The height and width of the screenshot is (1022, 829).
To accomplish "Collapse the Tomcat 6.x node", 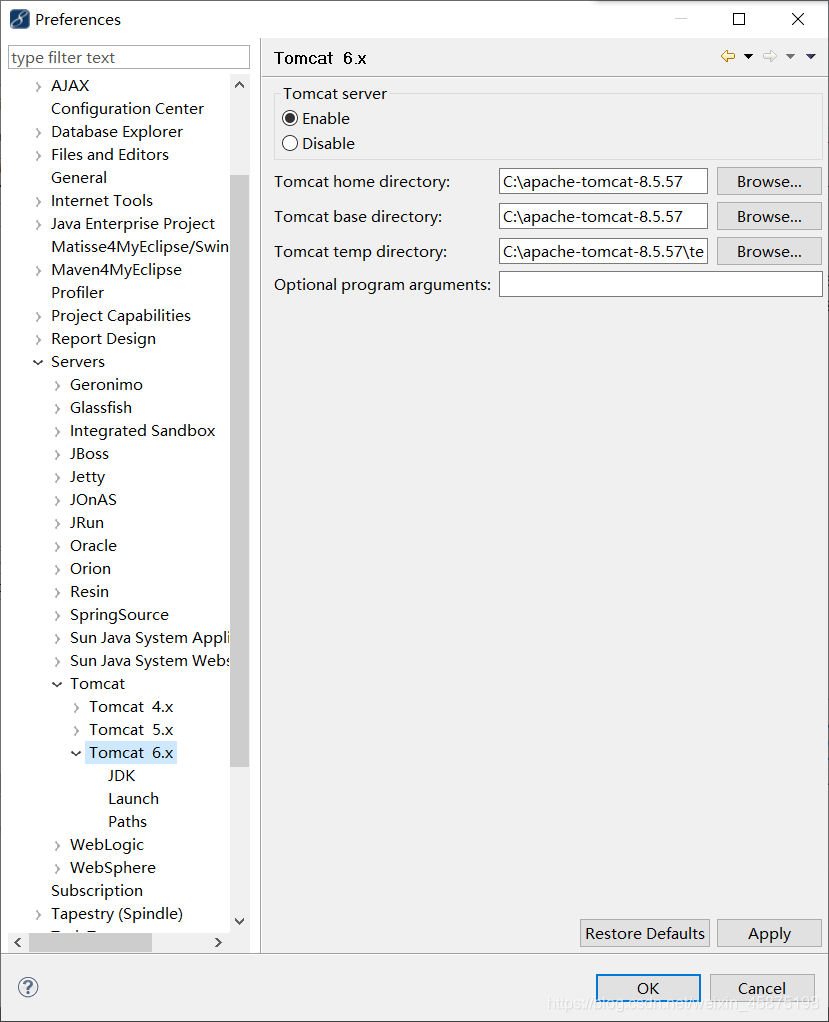I will (76, 753).
